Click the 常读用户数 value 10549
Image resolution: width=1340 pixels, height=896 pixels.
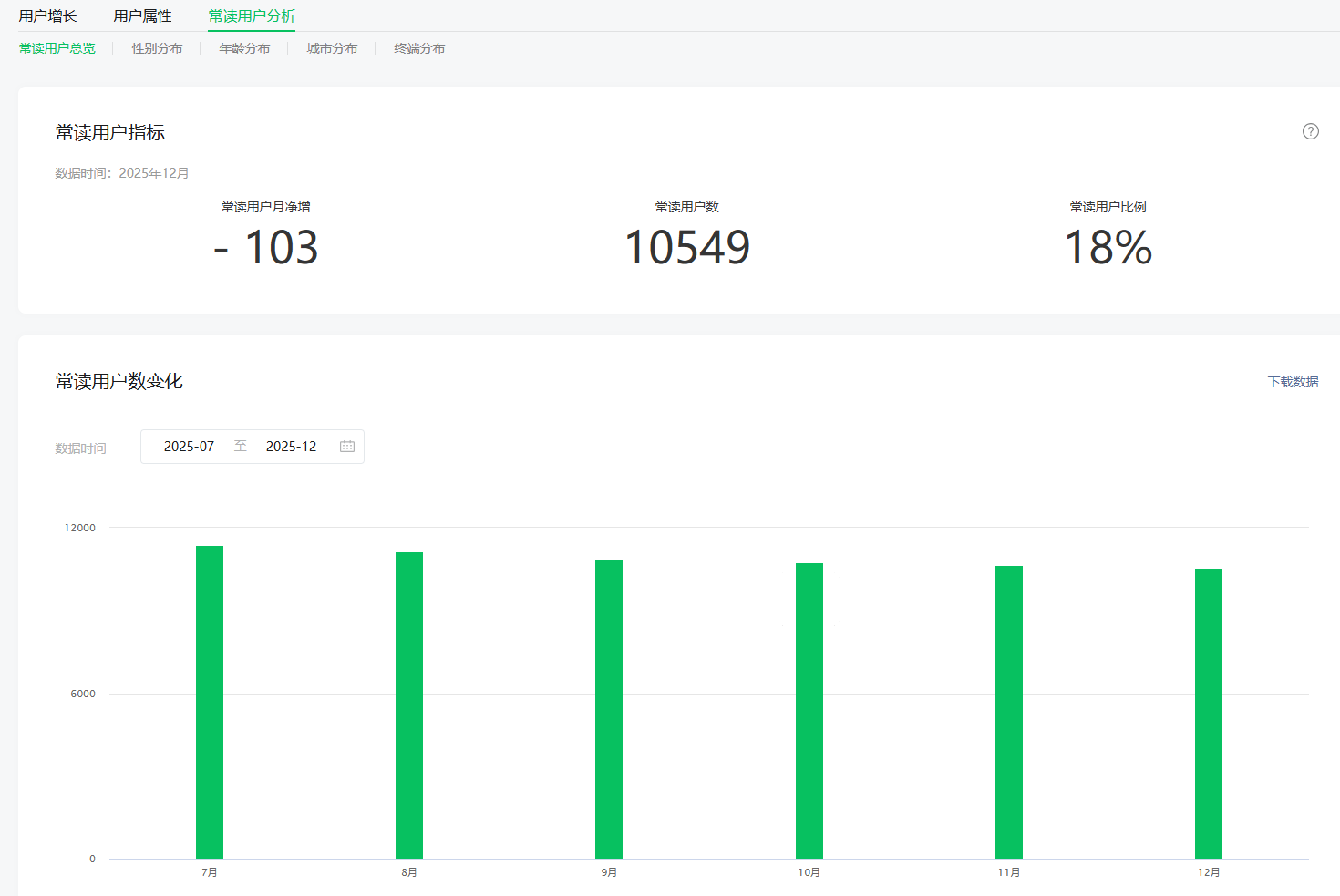coord(686,247)
